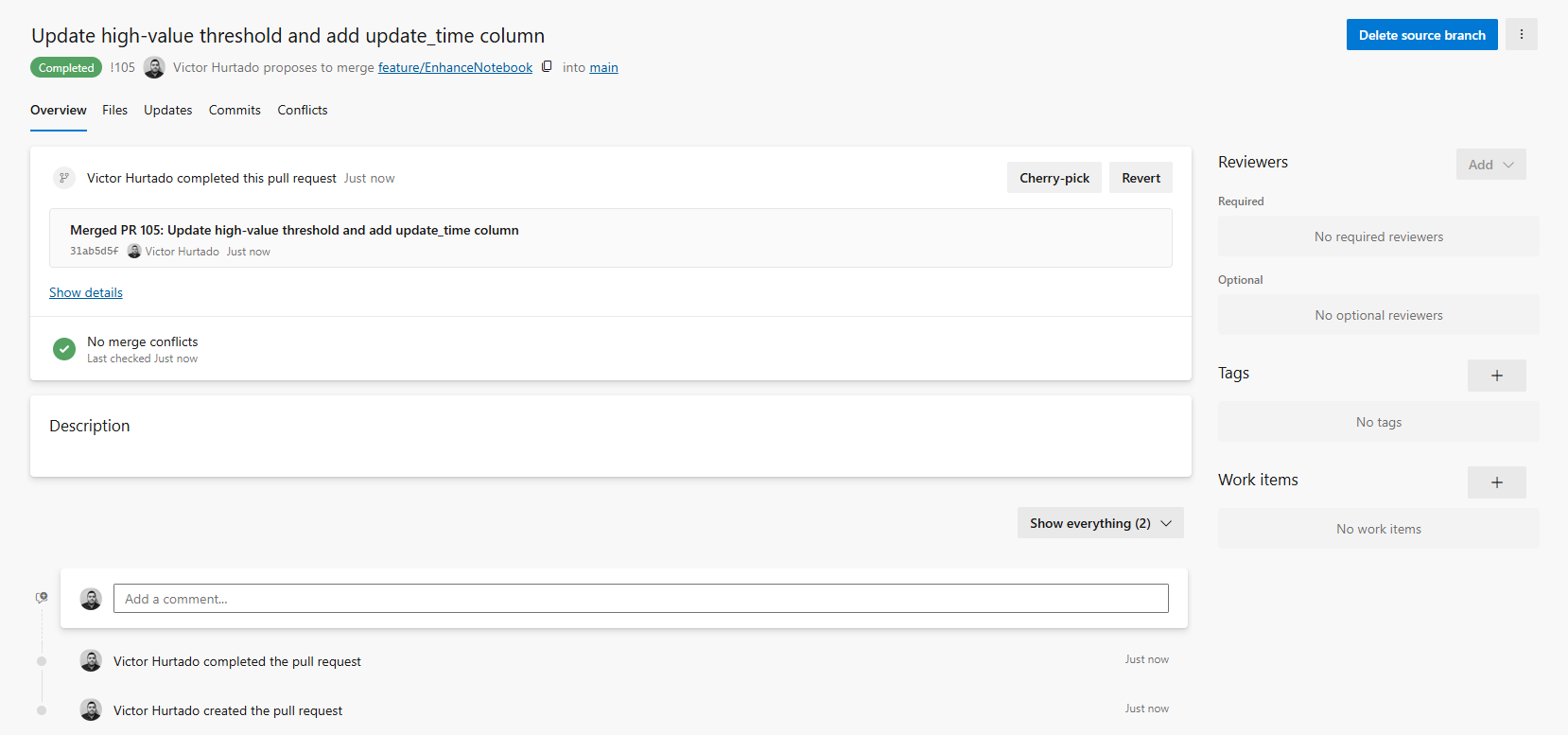Open the Conflicts tab
Viewport: 1568px width, 735px height.
pos(303,111)
